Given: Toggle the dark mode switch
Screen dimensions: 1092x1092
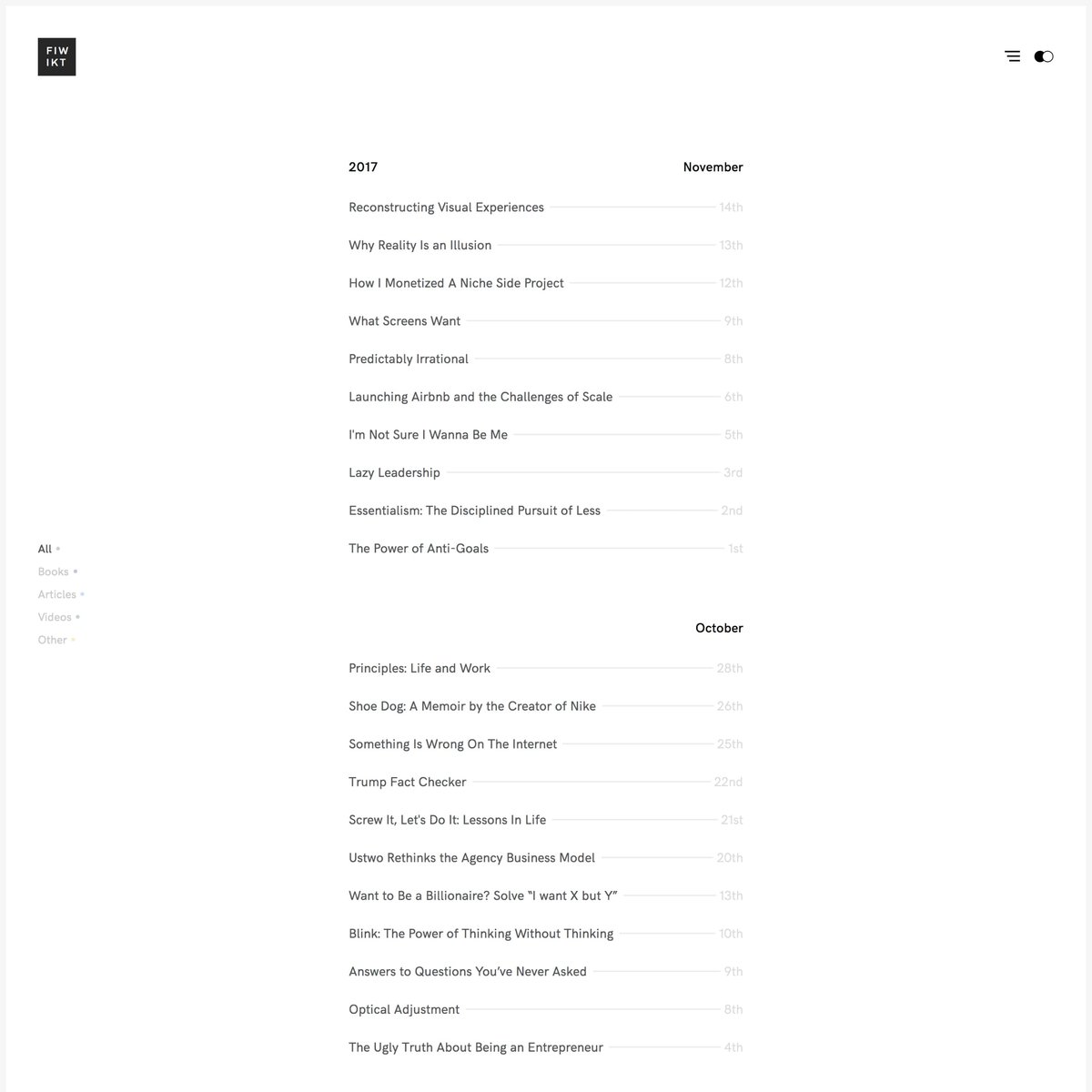Looking at the screenshot, I should coord(1044,56).
